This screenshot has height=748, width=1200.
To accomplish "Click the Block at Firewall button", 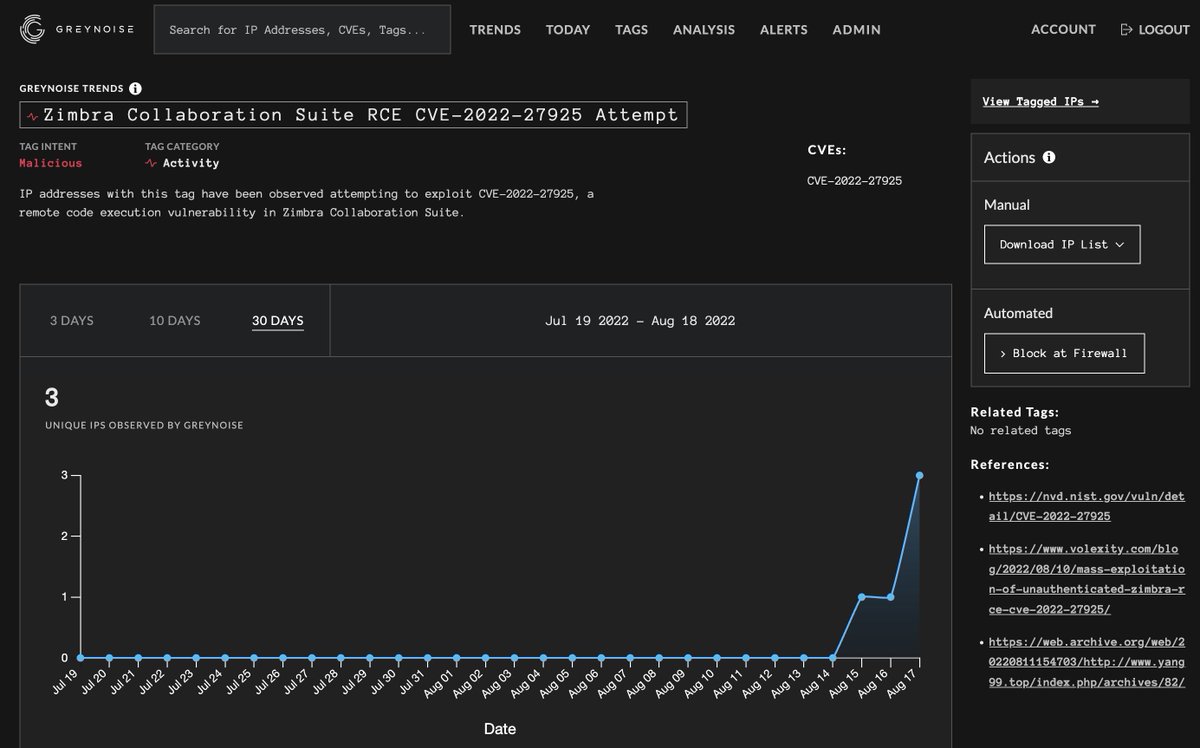I will pos(1064,353).
